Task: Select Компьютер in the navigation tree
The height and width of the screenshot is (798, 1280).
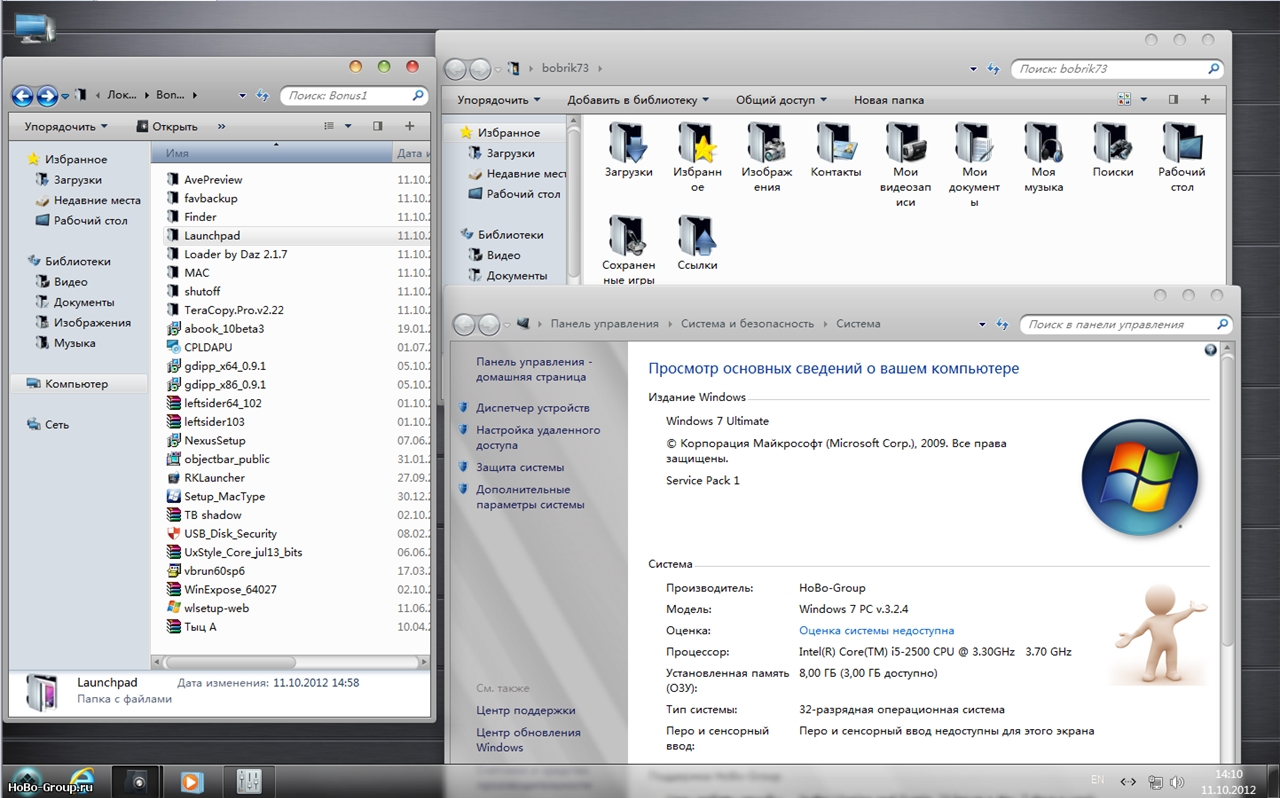Action: point(76,384)
